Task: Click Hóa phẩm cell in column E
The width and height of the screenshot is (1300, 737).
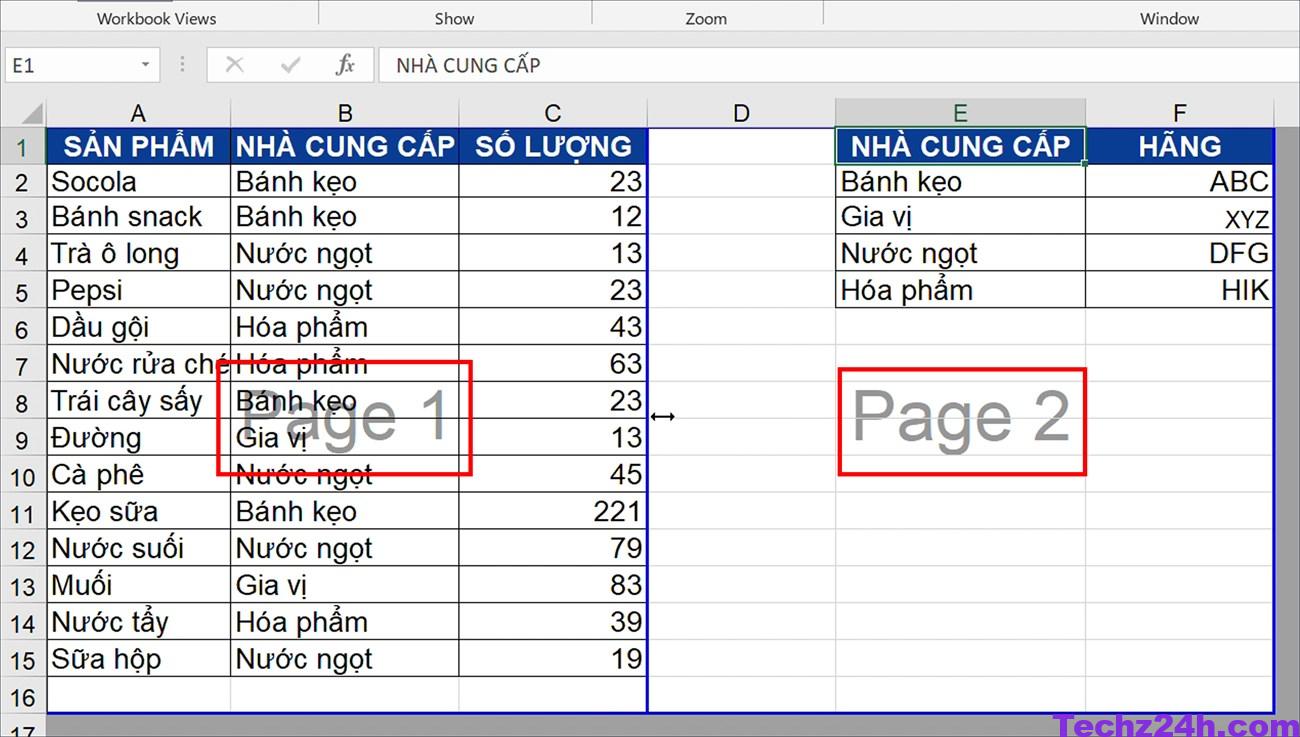Action: pyautogui.click(x=960, y=291)
